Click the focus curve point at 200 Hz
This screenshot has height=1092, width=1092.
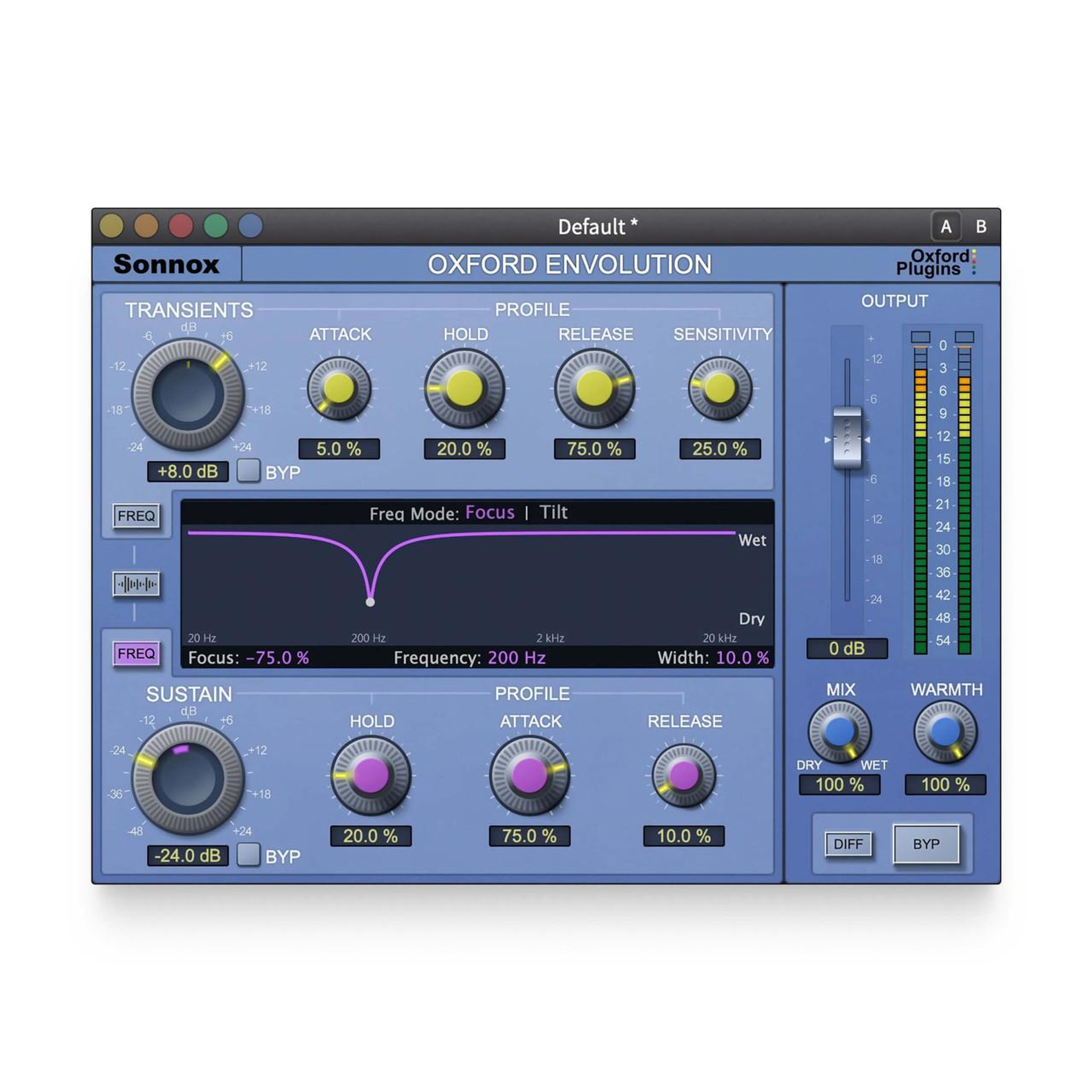(370, 602)
